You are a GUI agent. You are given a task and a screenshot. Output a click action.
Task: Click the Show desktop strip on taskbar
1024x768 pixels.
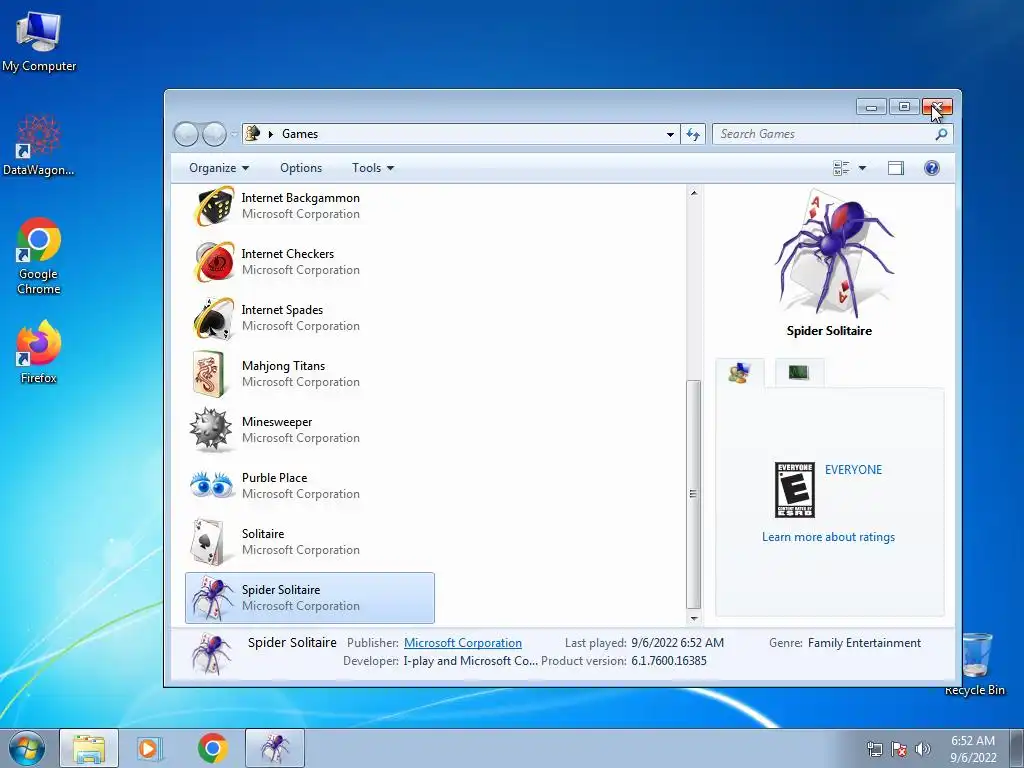[1017, 748]
